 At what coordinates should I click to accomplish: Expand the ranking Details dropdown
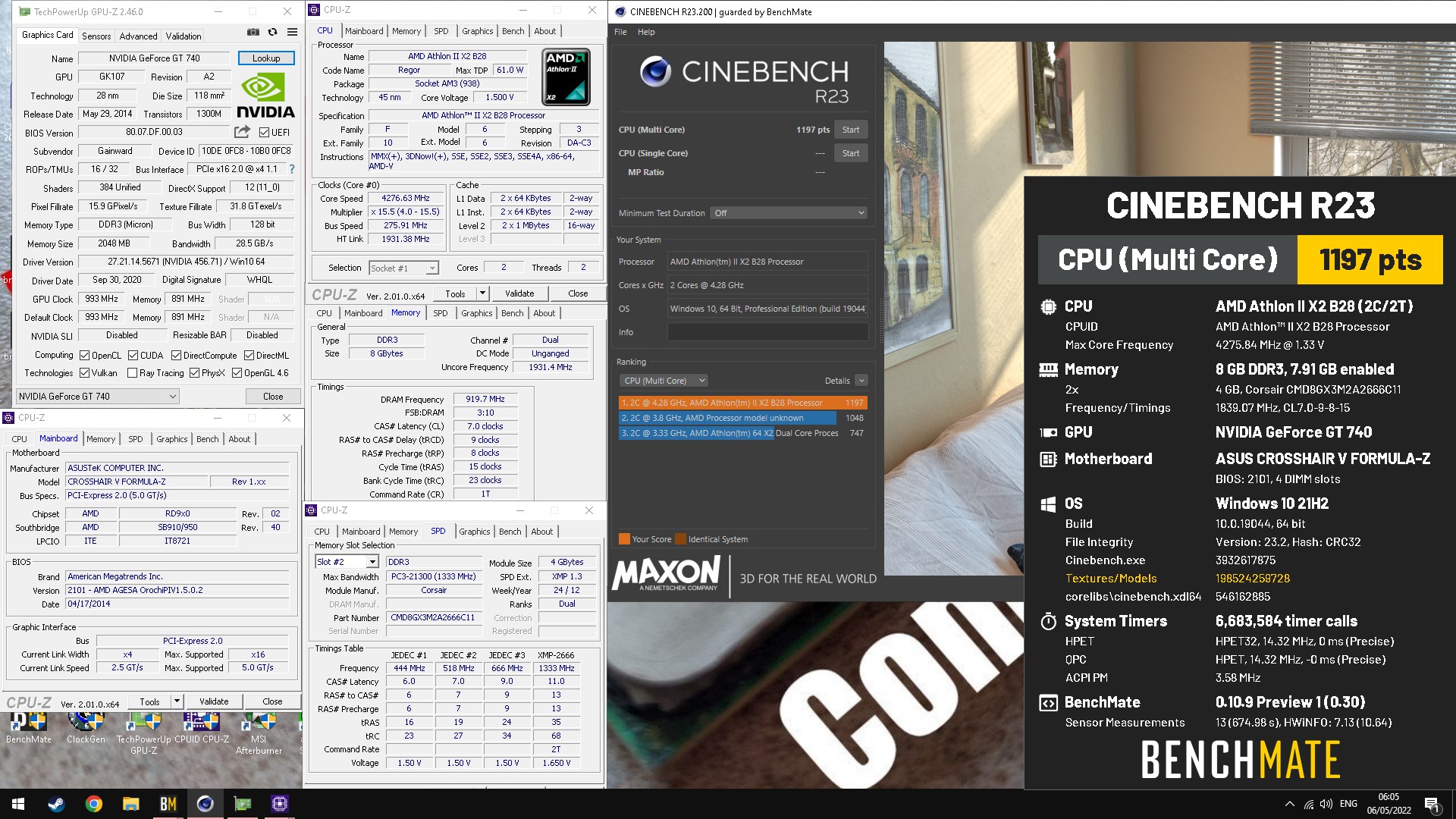coord(861,381)
